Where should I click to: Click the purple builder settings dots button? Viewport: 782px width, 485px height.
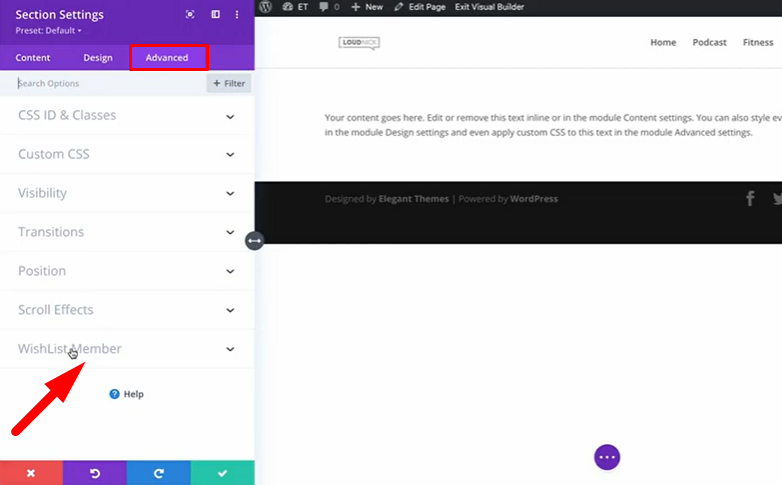607,457
